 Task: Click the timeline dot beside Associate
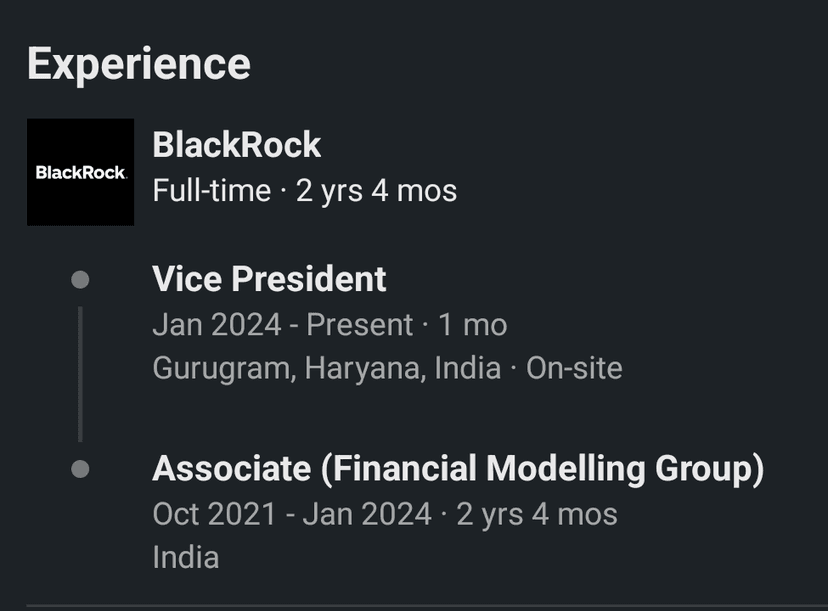pos(81,468)
